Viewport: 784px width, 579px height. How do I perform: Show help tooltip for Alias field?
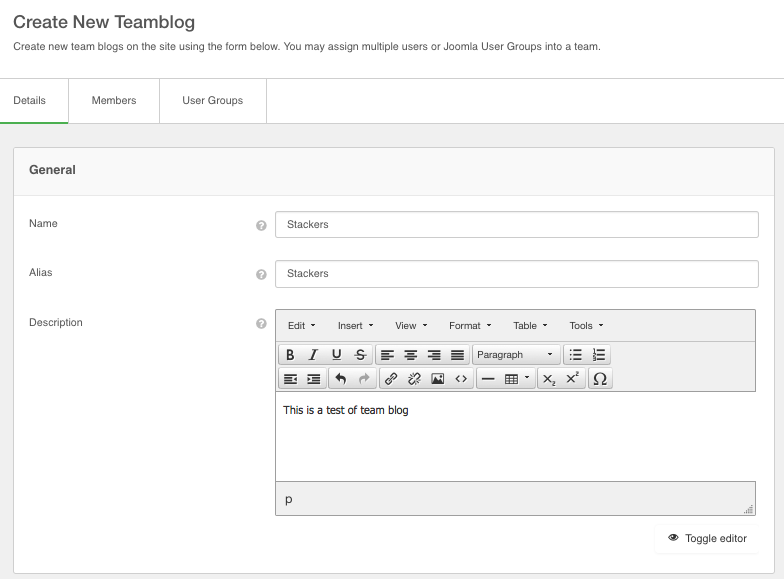point(261,274)
